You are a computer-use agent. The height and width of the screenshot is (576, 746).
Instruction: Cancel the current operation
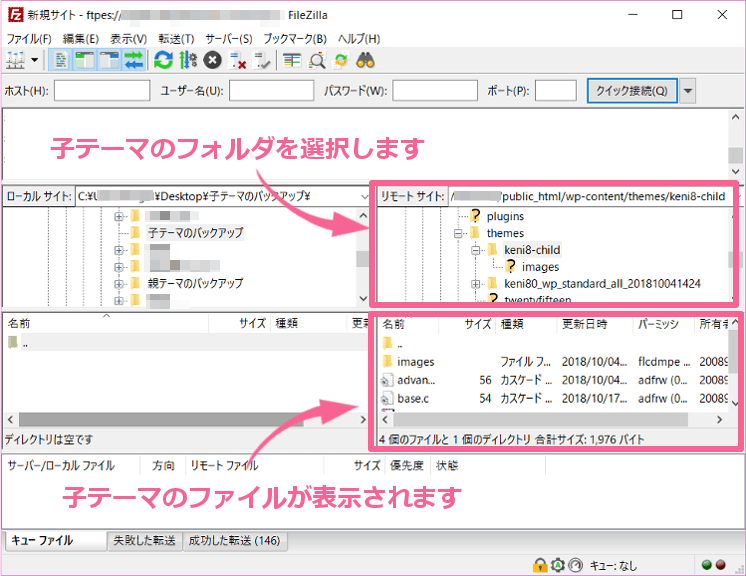(213, 60)
